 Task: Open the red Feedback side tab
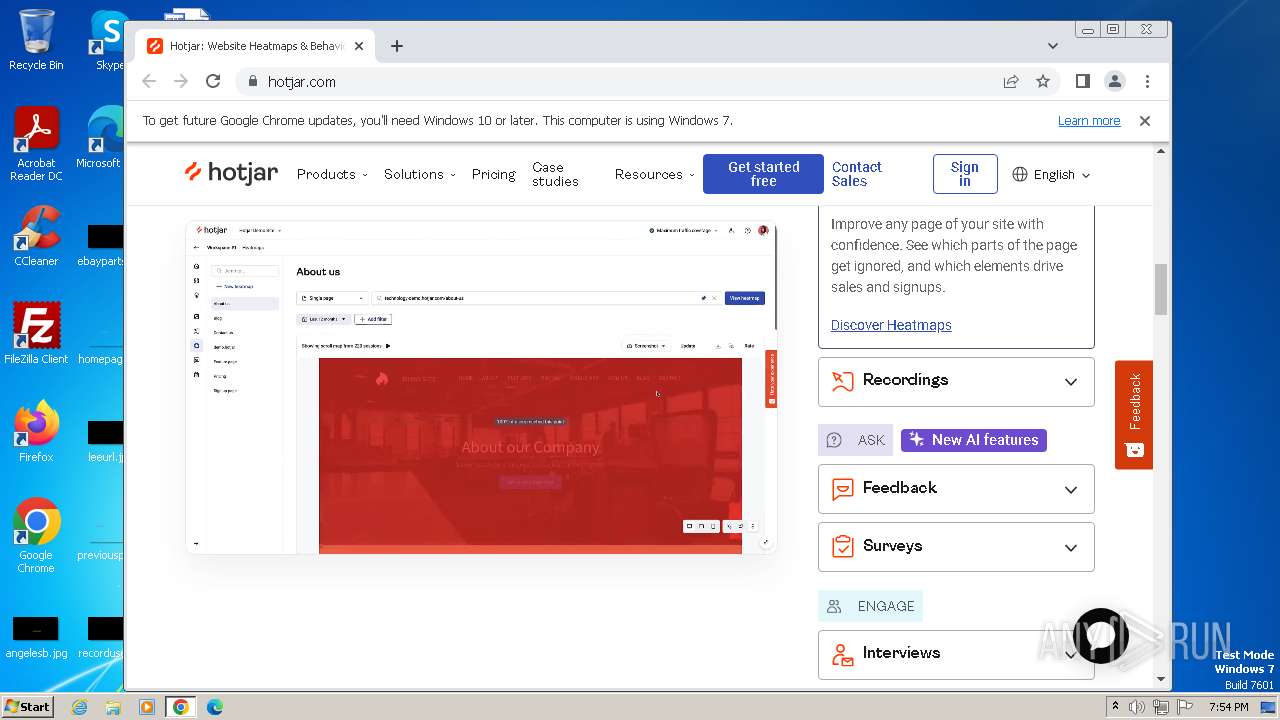click(x=1134, y=414)
